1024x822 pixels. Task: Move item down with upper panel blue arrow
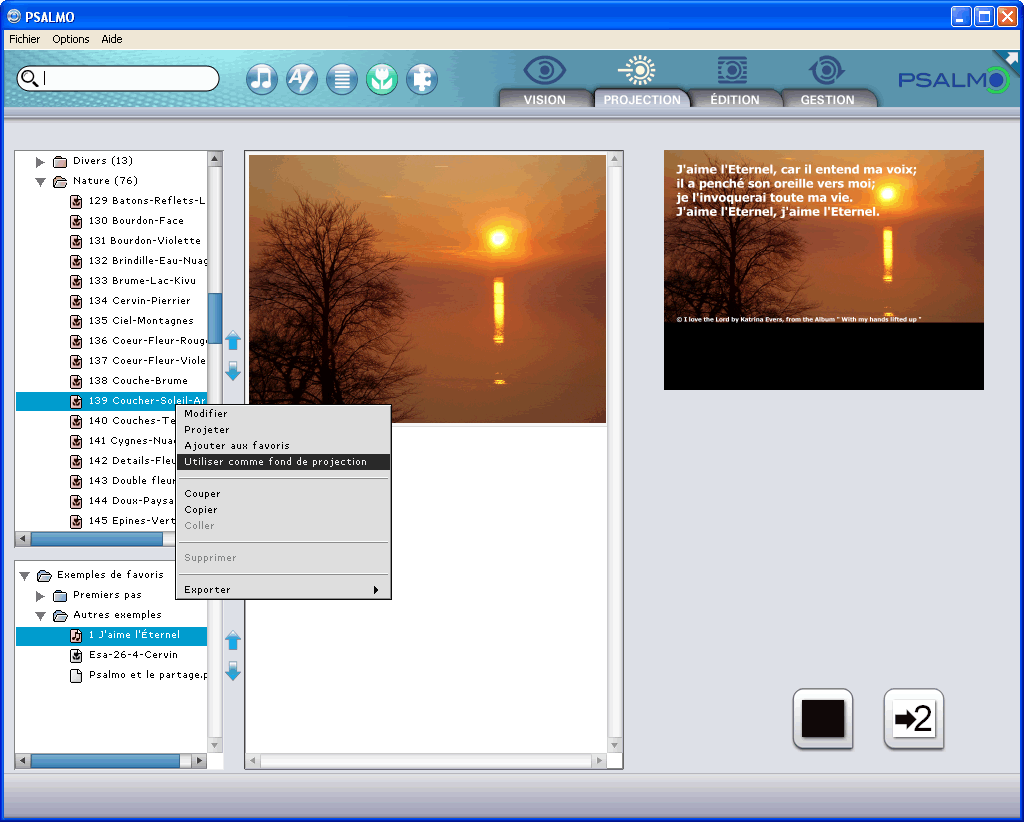click(x=233, y=371)
